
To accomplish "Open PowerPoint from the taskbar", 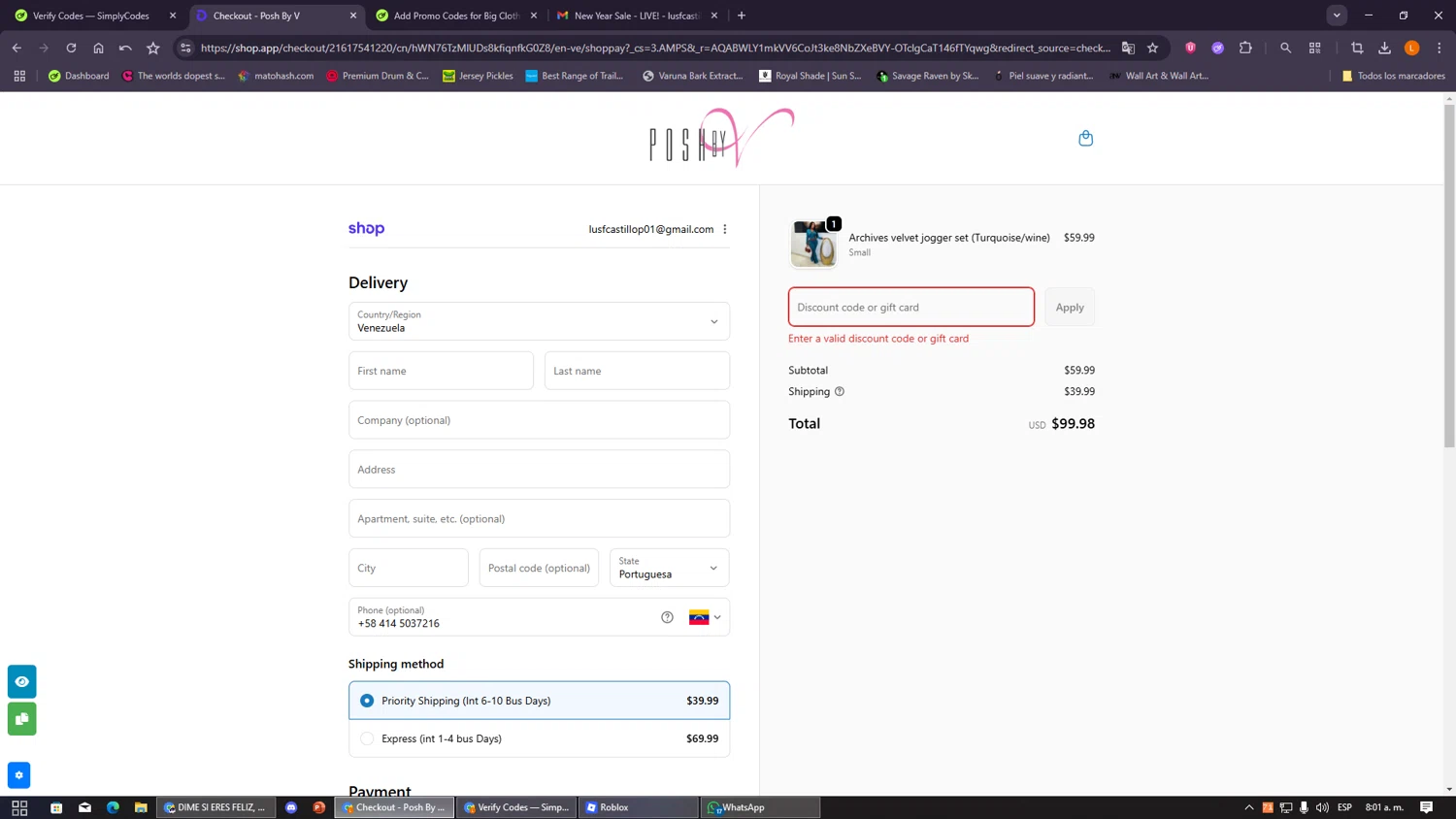I will [x=318, y=807].
